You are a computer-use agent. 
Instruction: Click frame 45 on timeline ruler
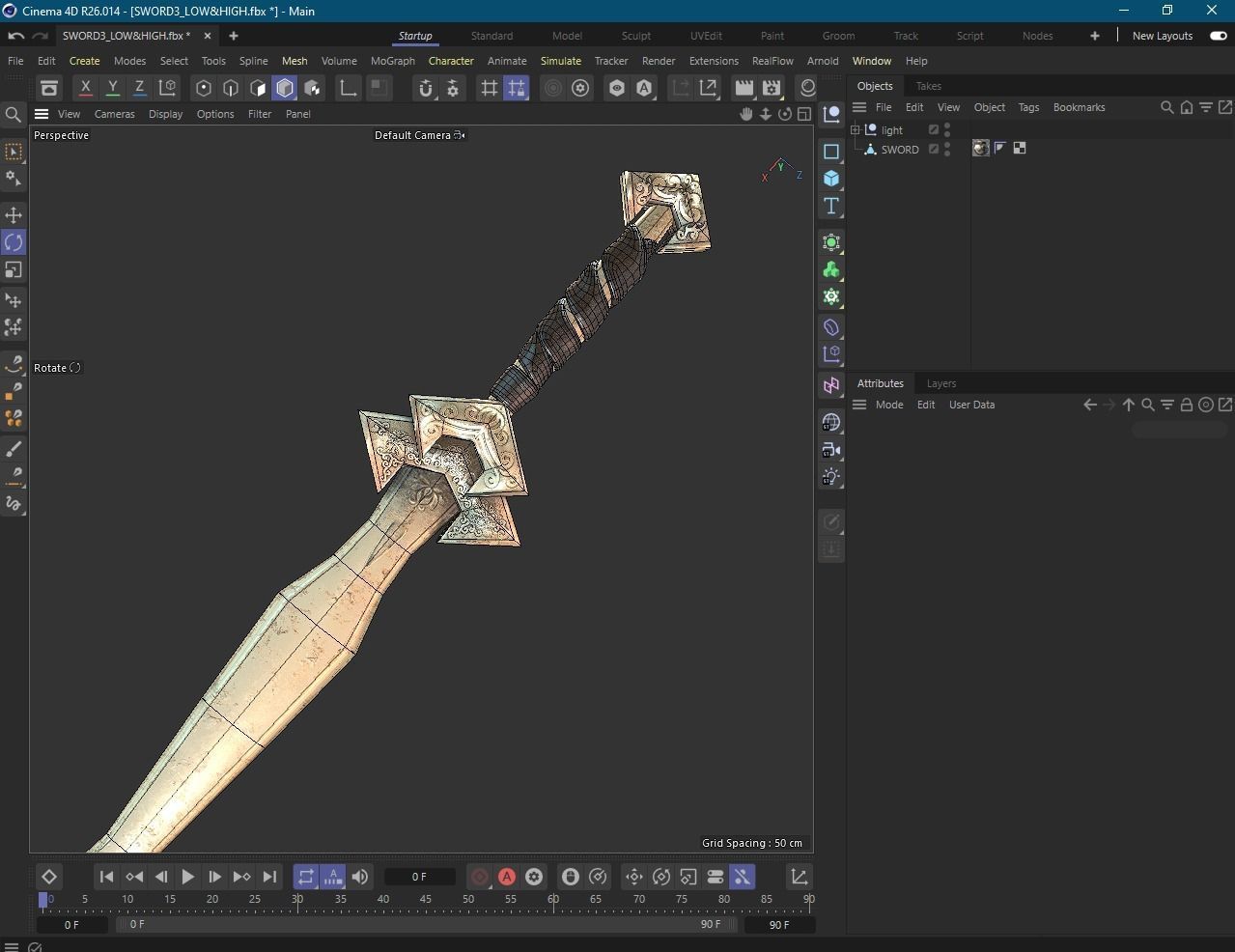tap(426, 899)
